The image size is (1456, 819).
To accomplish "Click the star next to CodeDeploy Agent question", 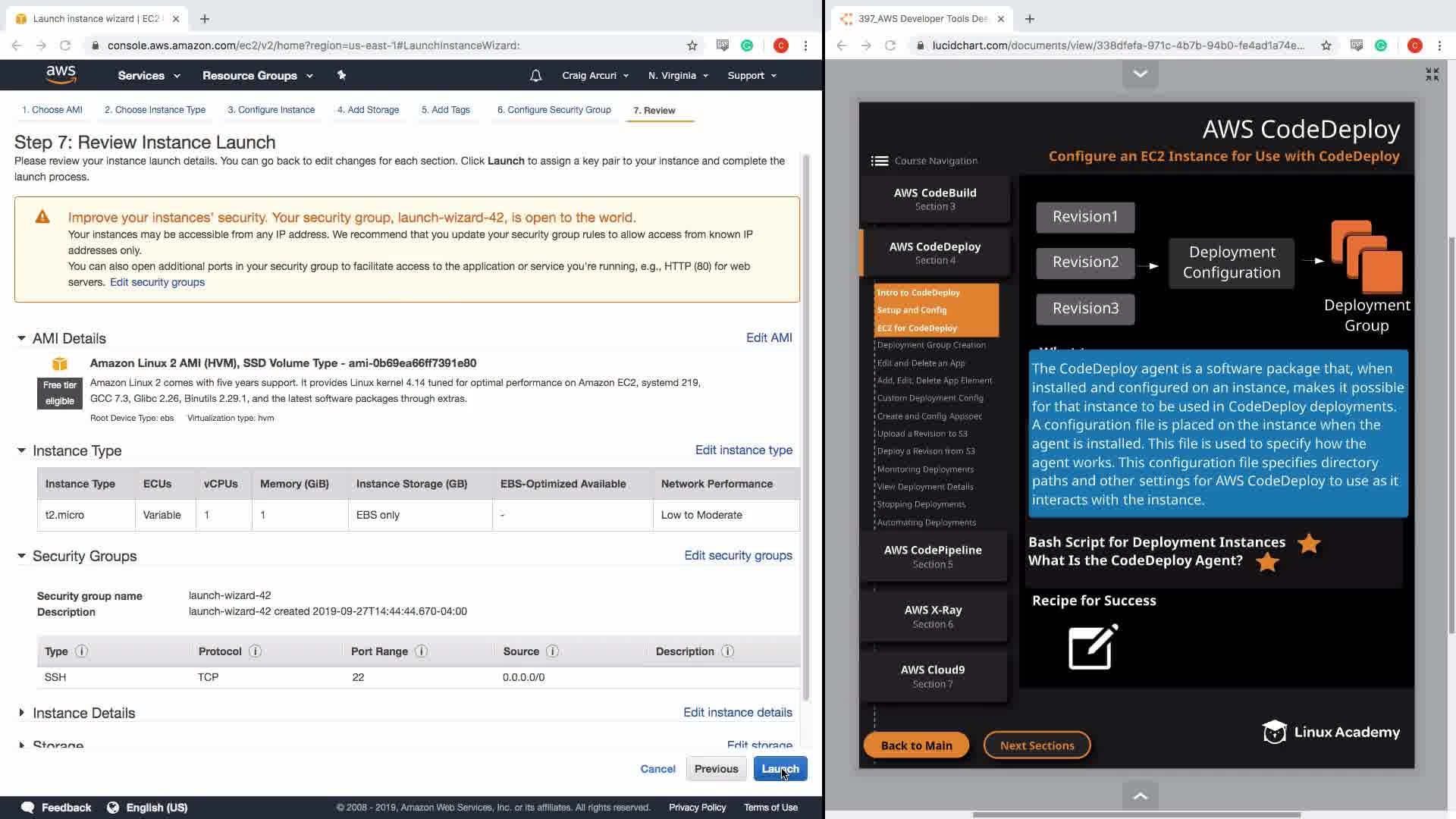I will tap(1267, 562).
